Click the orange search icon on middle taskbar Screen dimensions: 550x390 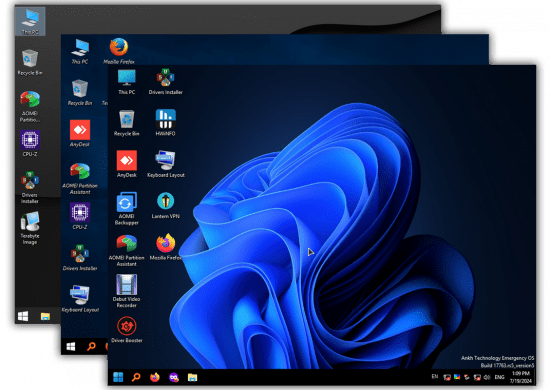click(x=91, y=347)
